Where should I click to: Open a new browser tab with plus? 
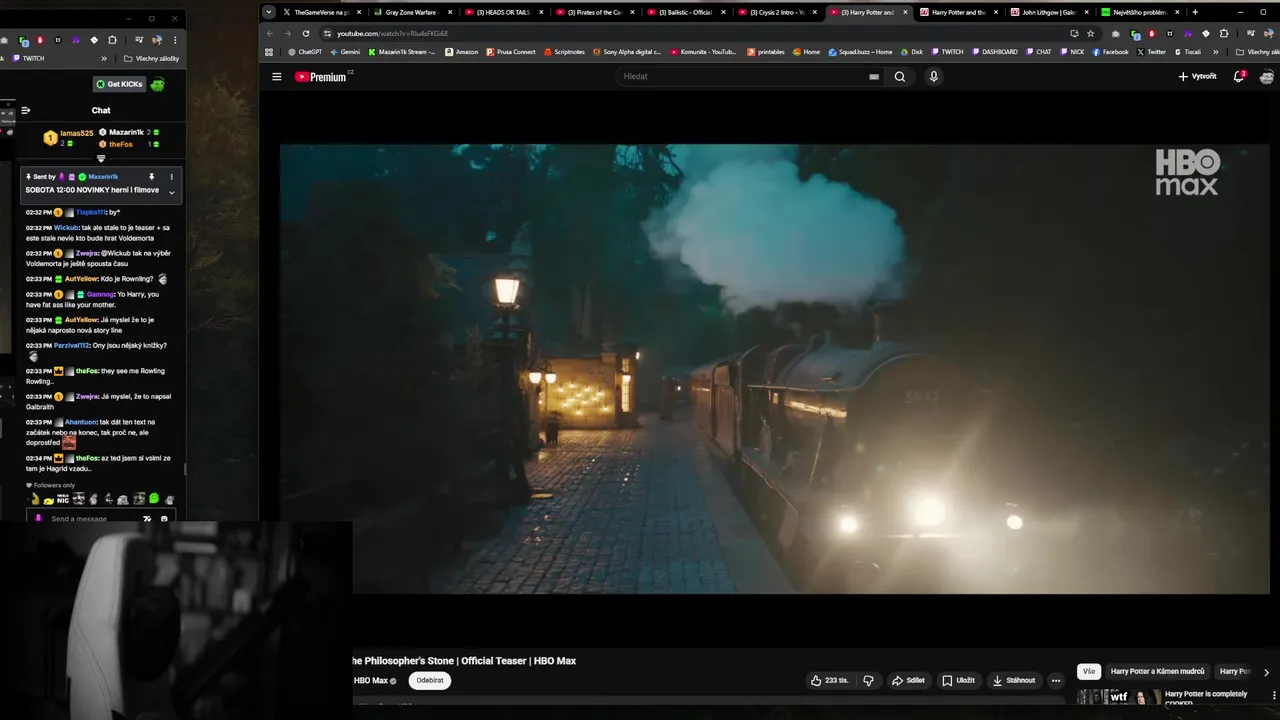pos(1194,12)
